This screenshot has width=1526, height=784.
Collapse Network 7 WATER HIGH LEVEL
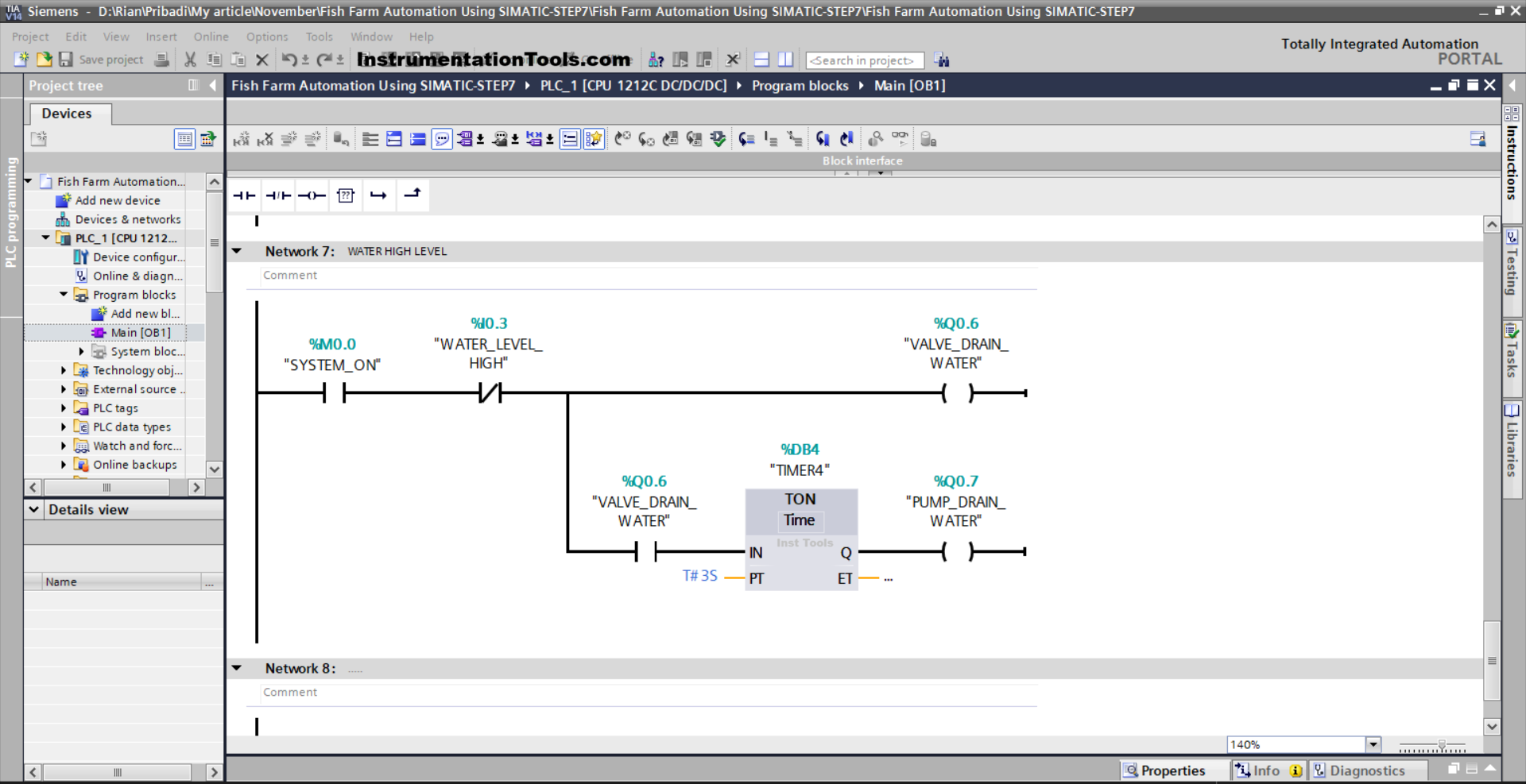click(237, 251)
